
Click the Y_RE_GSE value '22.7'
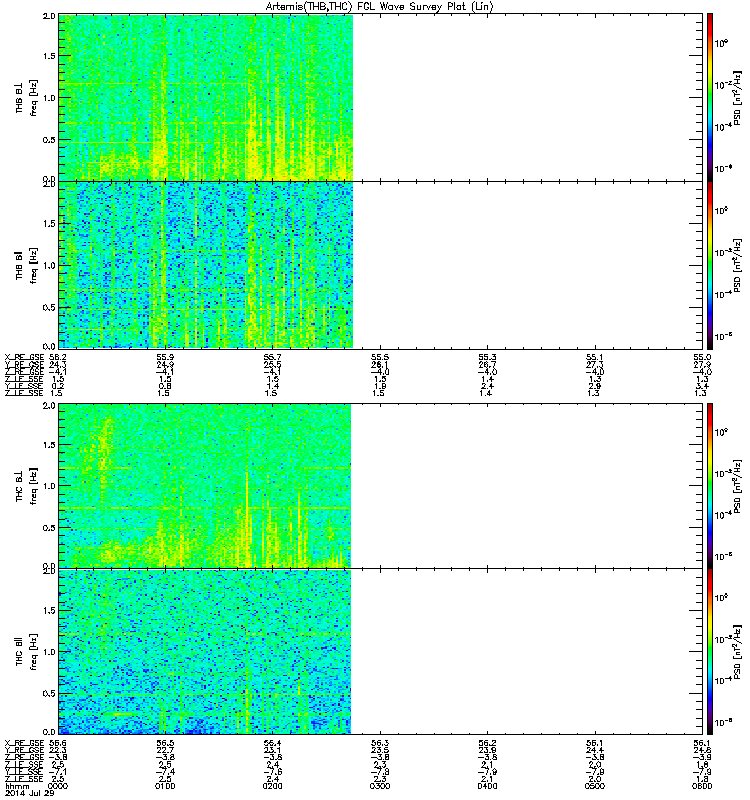[x=165, y=750]
